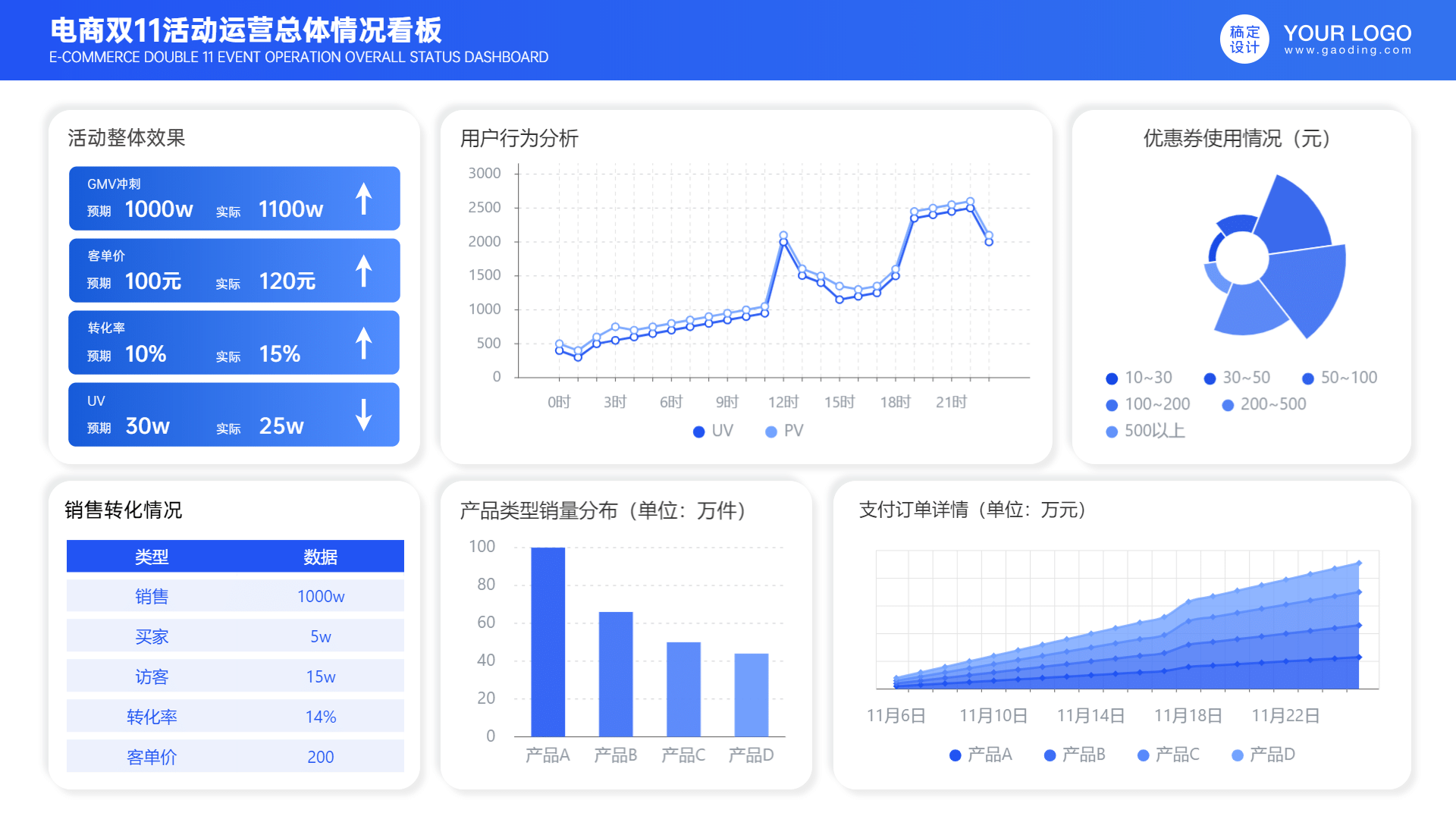Toggle the PV legend dot in line chart

[771, 431]
